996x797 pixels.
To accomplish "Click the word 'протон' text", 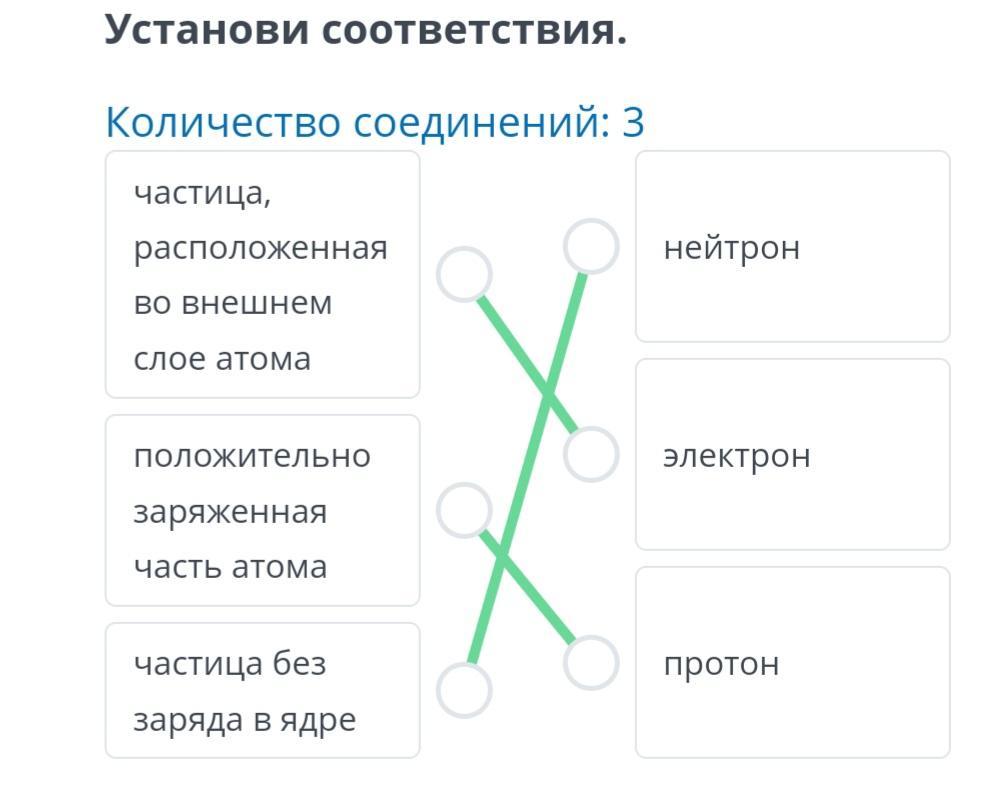I will tap(721, 663).
